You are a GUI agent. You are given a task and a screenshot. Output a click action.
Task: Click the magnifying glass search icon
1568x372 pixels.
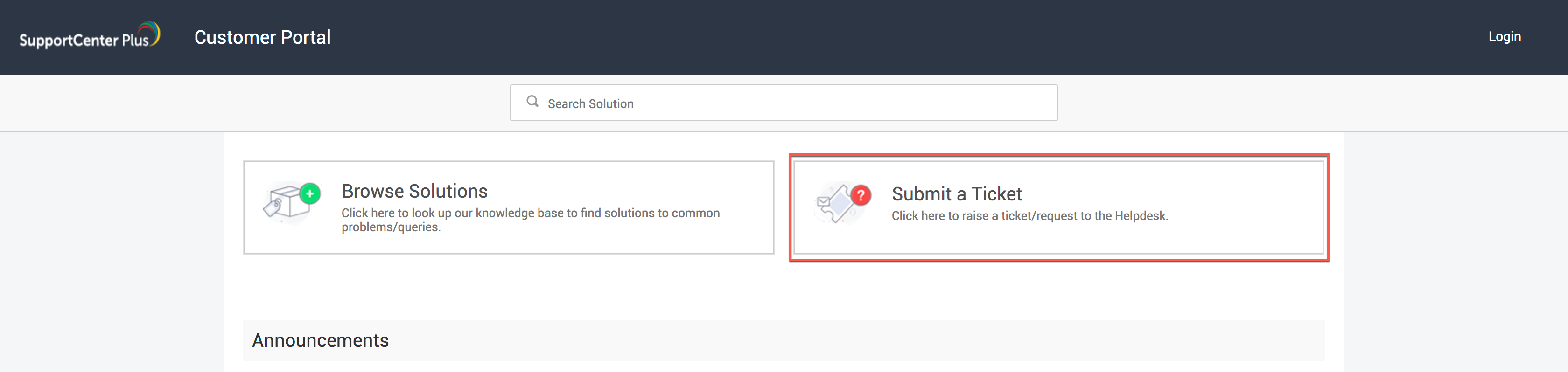click(532, 102)
